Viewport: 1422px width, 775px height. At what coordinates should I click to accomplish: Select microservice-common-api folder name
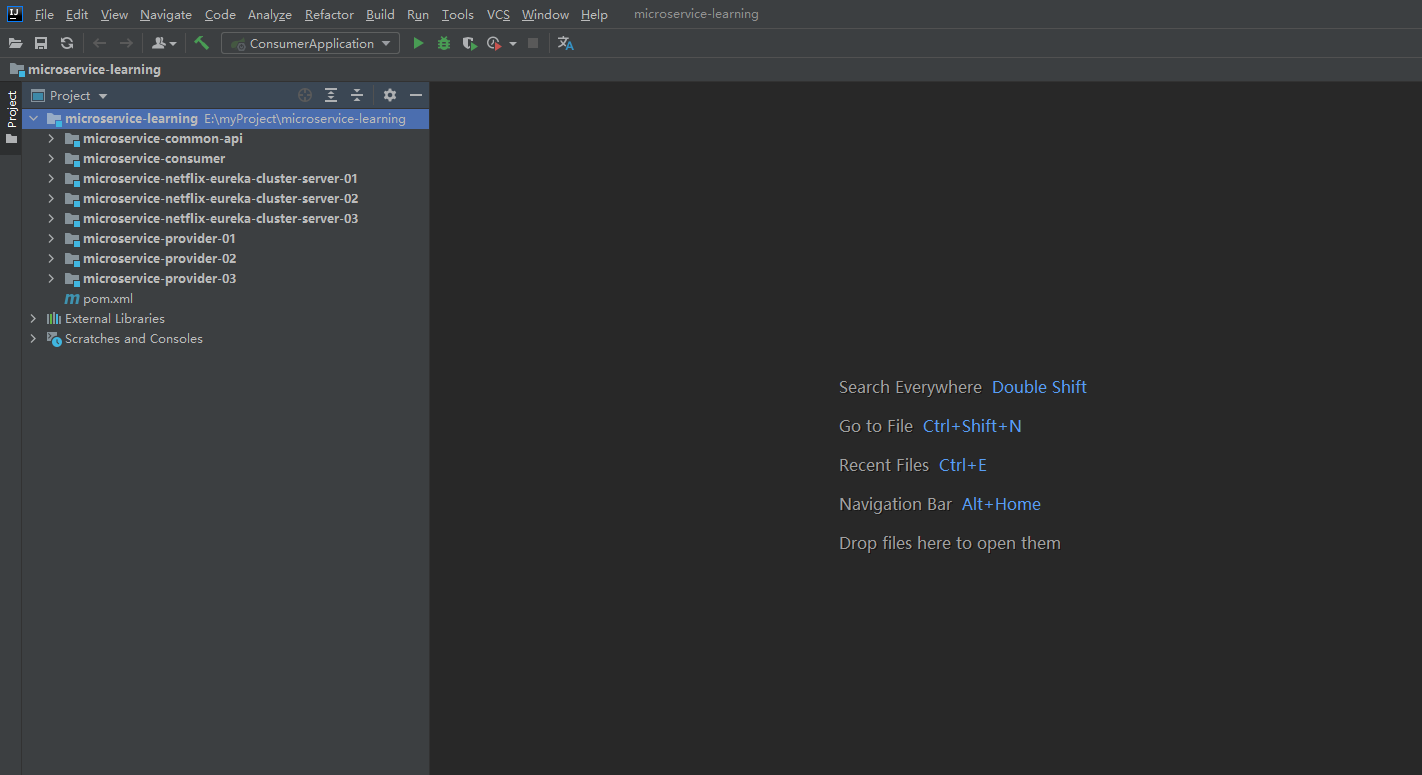click(163, 138)
